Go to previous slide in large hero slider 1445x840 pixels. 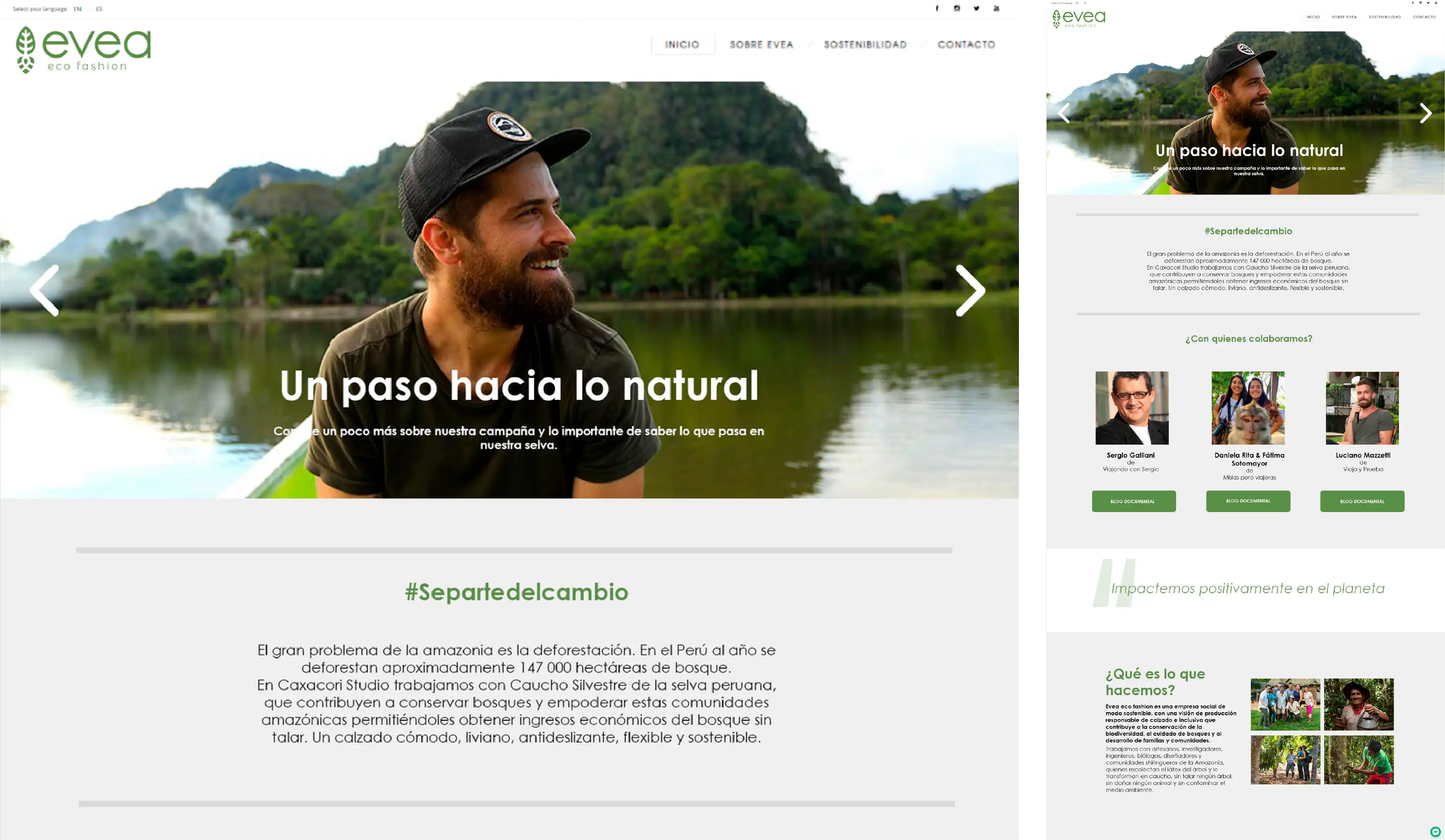(x=45, y=290)
